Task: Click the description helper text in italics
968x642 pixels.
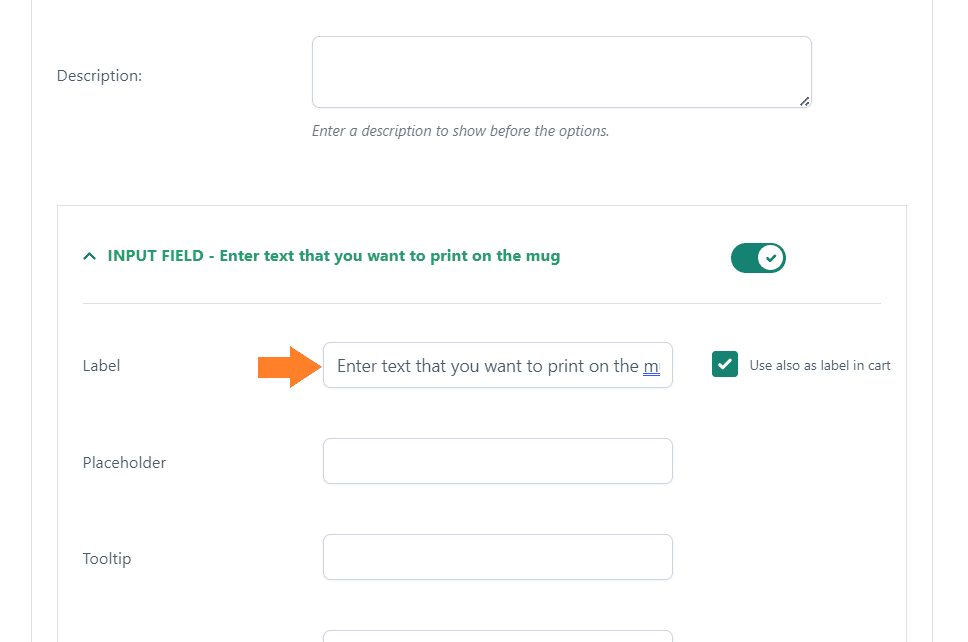Action: [461, 131]
